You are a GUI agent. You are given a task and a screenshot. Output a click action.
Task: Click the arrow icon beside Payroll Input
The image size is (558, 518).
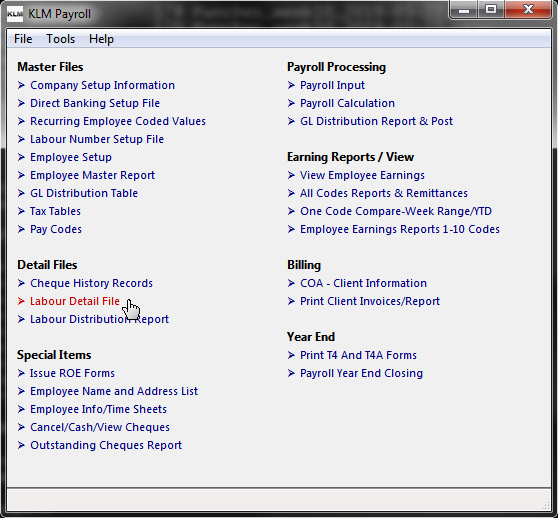click(x=291, y=85)
